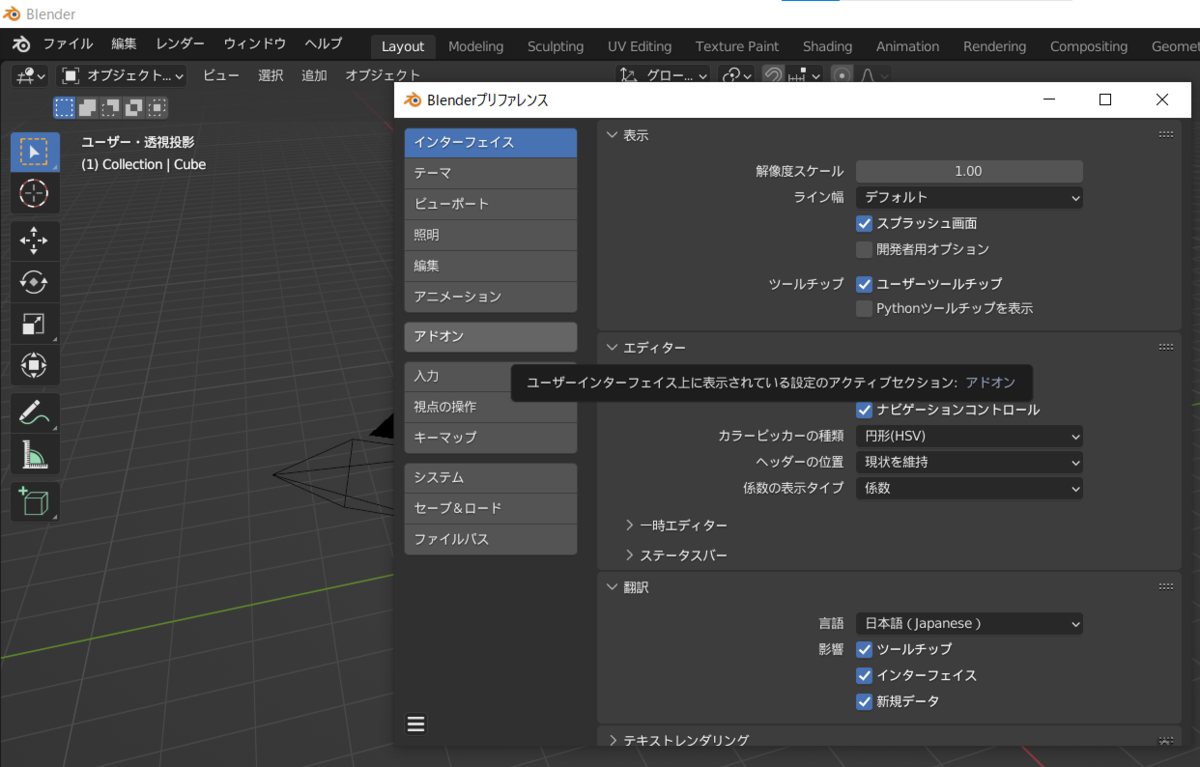Uncheck the スプラッシュ画面 checkbox
The width and height of the screenshot is (1200, 767).
click(865, 223)
